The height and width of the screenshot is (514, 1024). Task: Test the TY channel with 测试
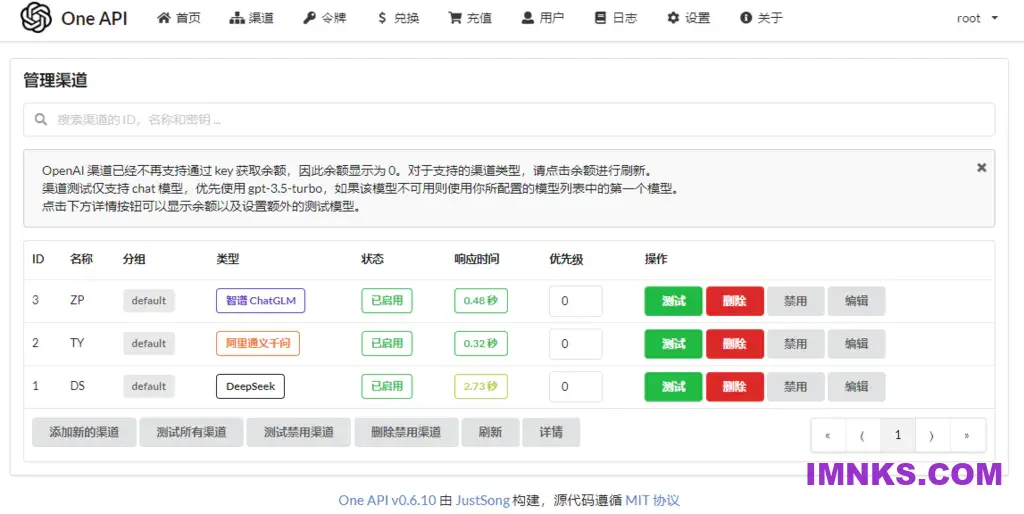click(x=673, y=344)
